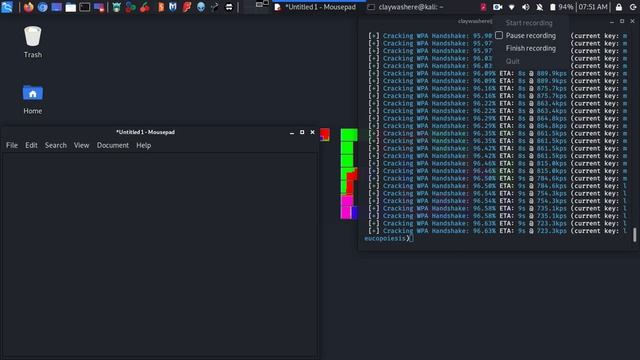Choose Quit in the recorder menu
Screen dimensions: 640x360
pyautogui.click(x=513, y=61)
